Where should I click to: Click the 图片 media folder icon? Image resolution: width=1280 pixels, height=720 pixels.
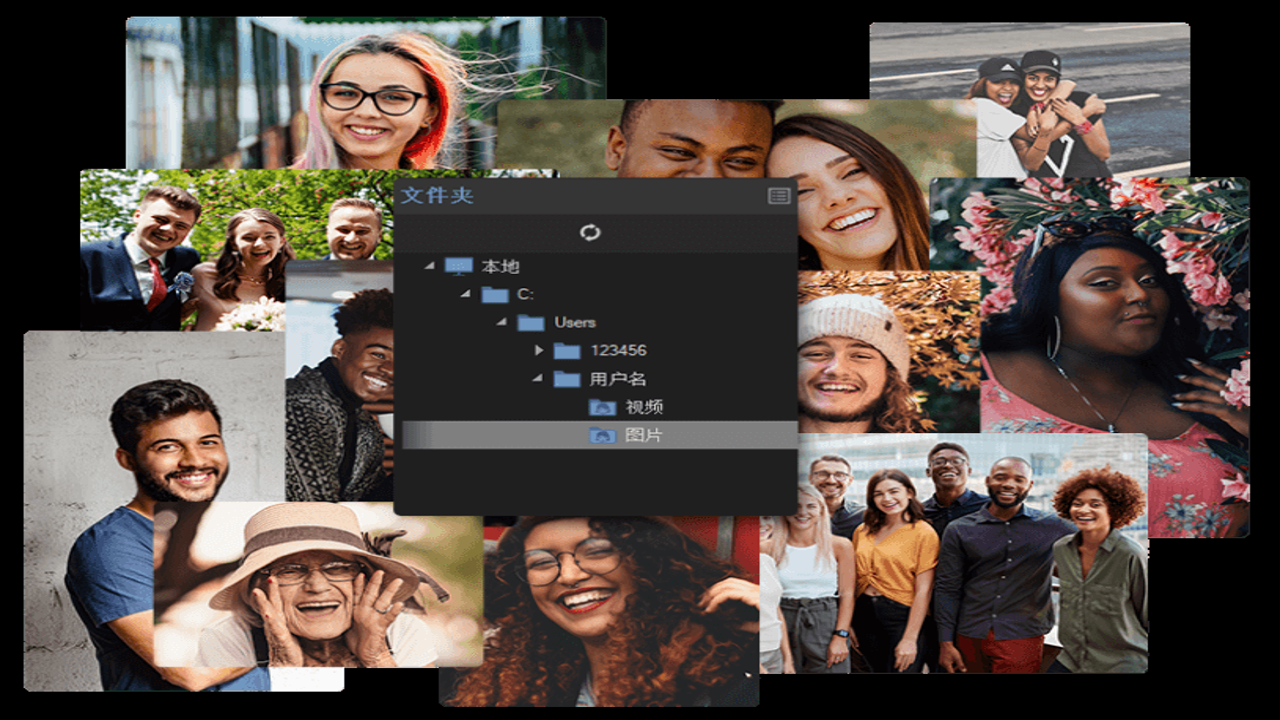(x=602, y=435)
